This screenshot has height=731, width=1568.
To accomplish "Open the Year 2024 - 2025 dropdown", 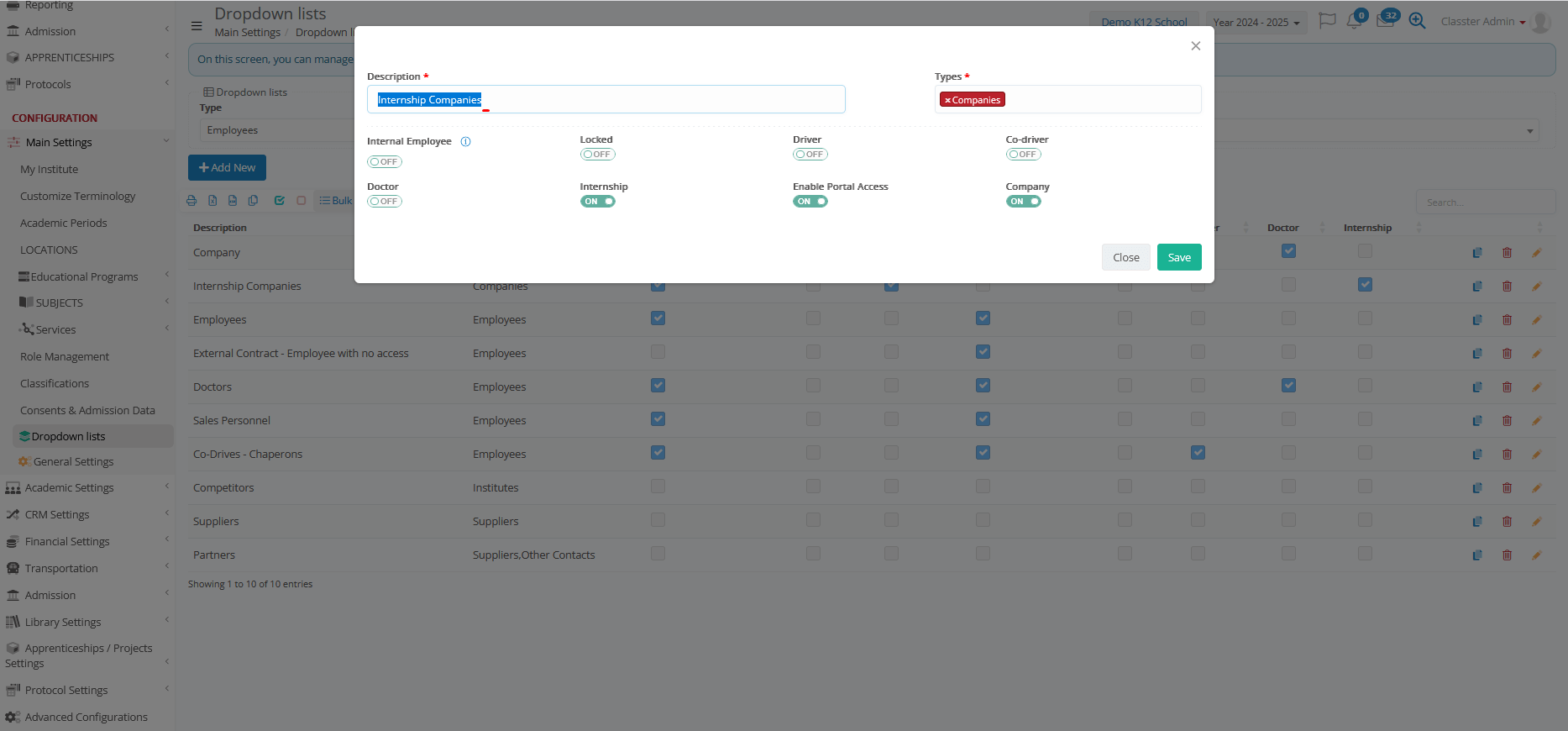I will pos(1256,23).
